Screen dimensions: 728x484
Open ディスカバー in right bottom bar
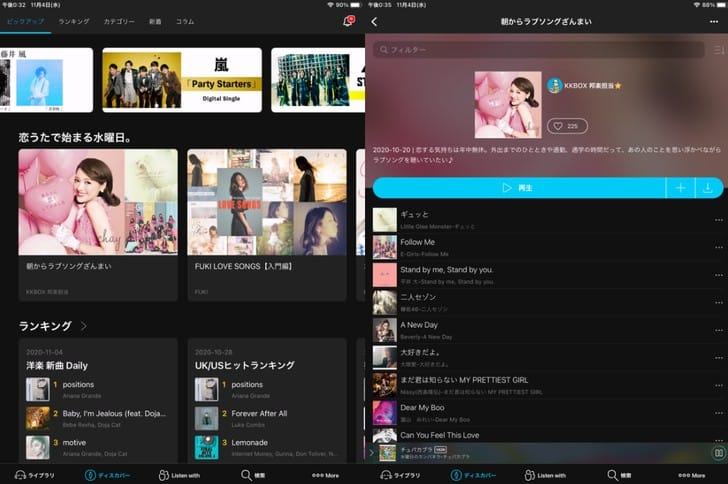click(x=473, y=475)
